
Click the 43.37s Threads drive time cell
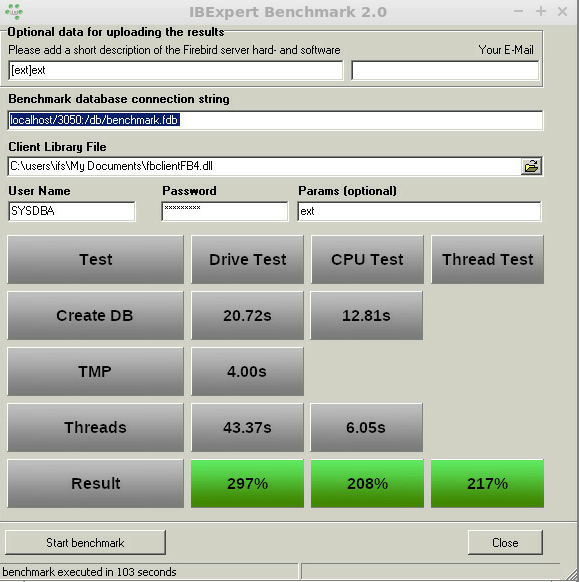[248, 428]
